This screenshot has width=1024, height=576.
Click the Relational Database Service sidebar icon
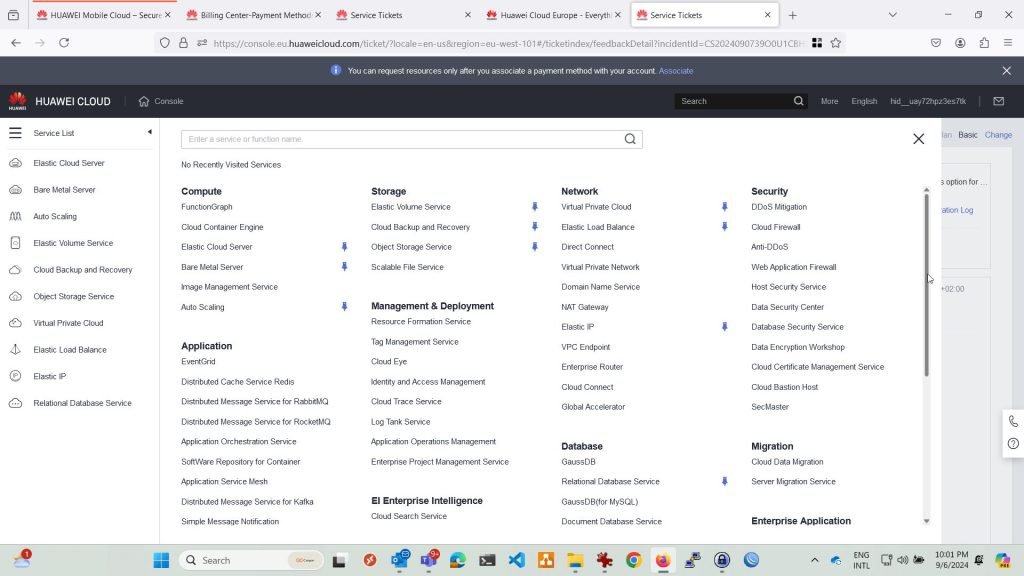click(15, 403)
